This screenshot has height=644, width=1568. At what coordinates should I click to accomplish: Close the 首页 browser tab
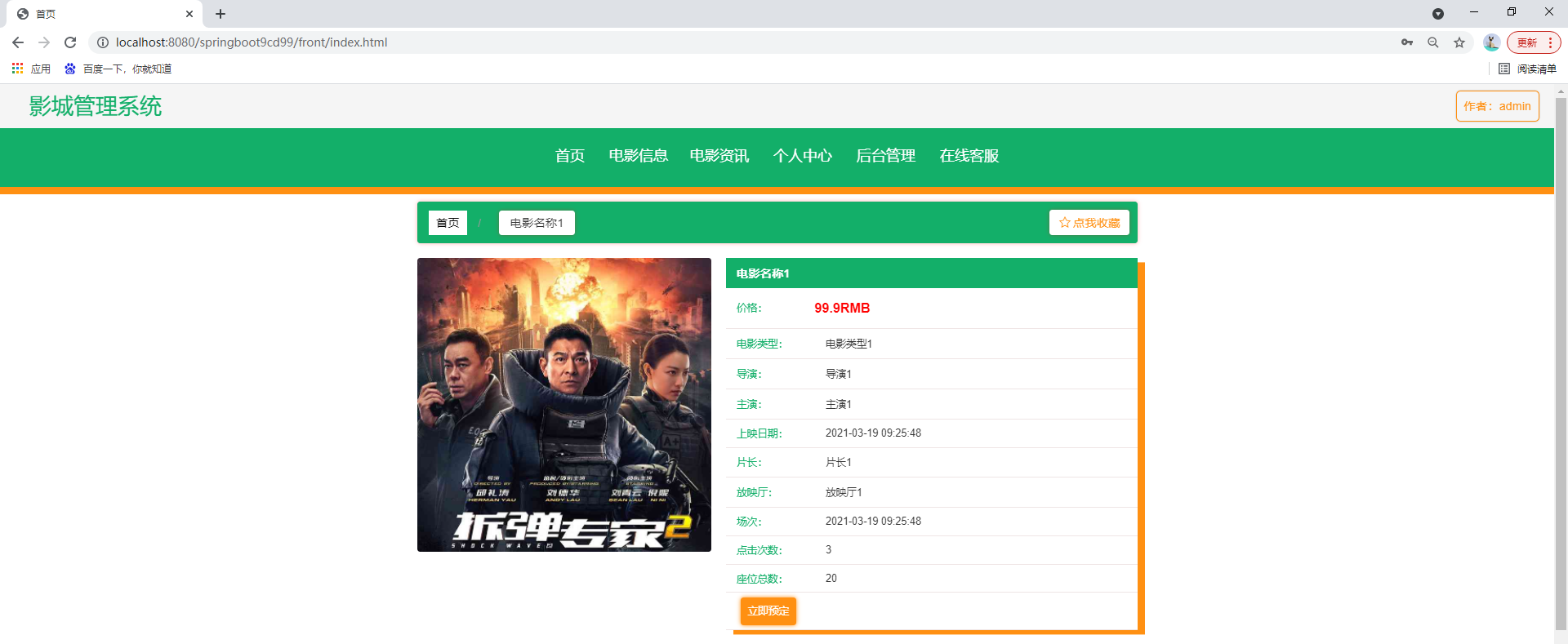189,14
